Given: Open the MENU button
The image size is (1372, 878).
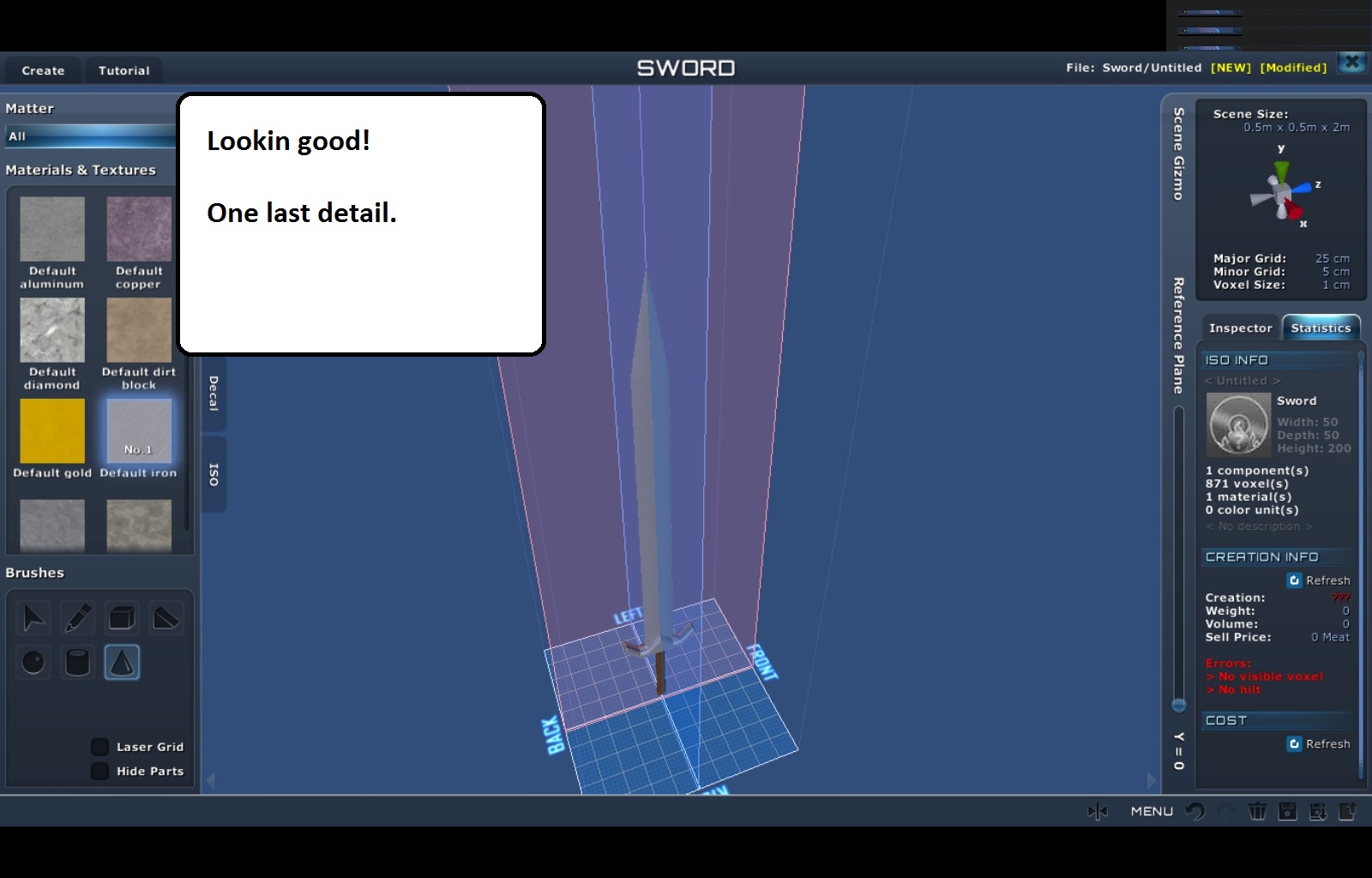Looking at the screenshot, I should pos(1152,811).
